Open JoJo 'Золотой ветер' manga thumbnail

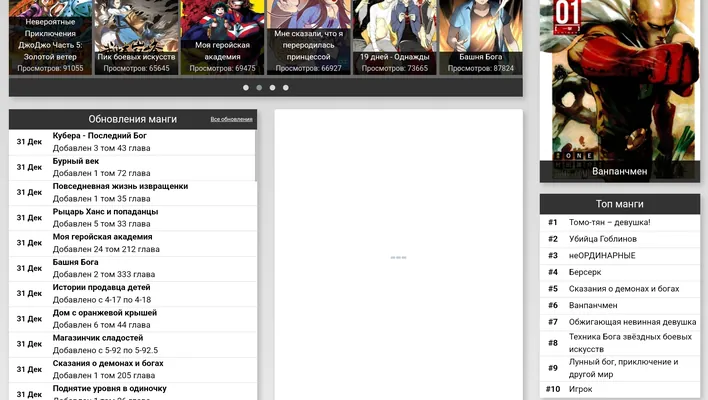coord(50,37)
